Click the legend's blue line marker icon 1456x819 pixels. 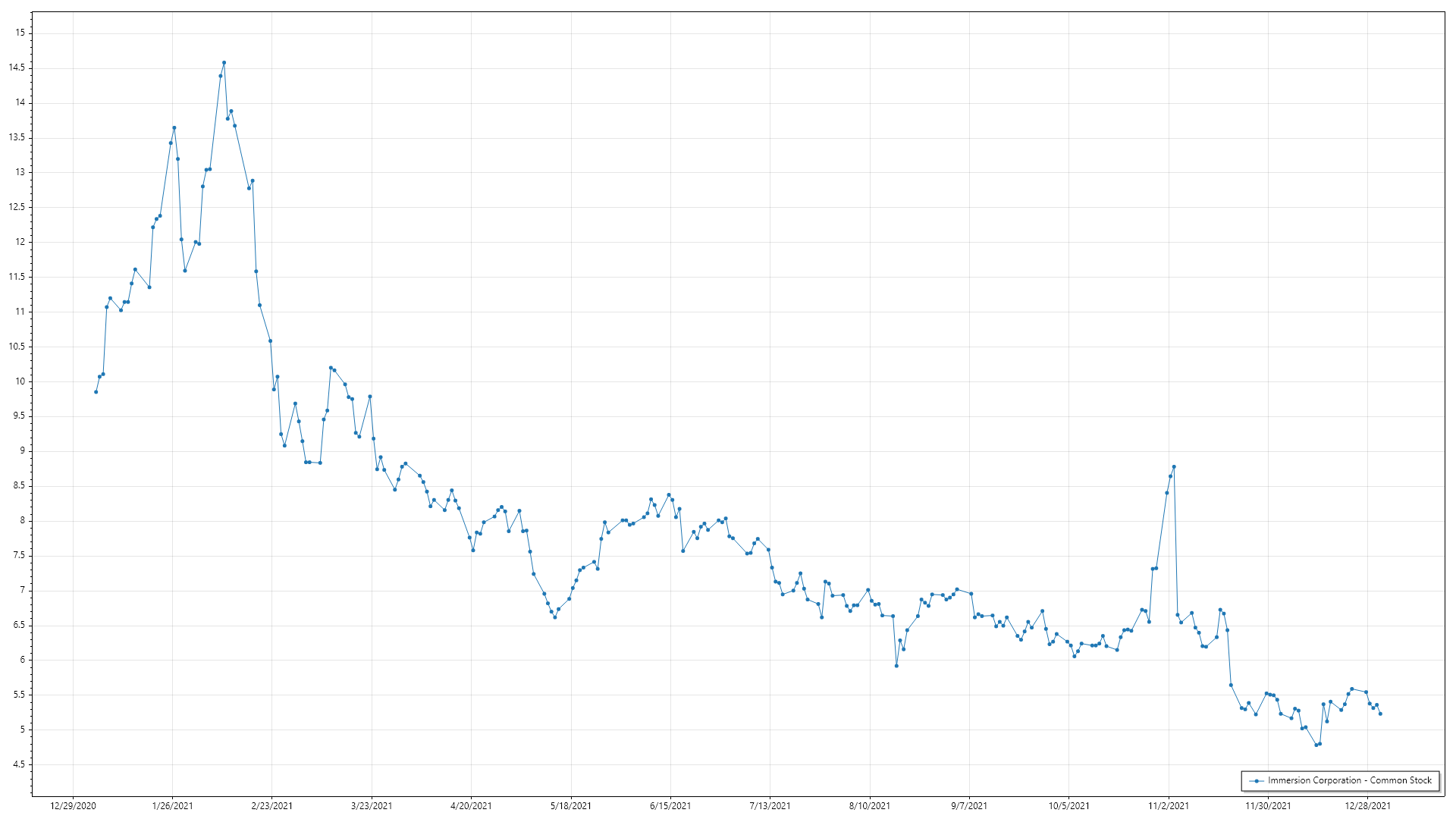1257,781
